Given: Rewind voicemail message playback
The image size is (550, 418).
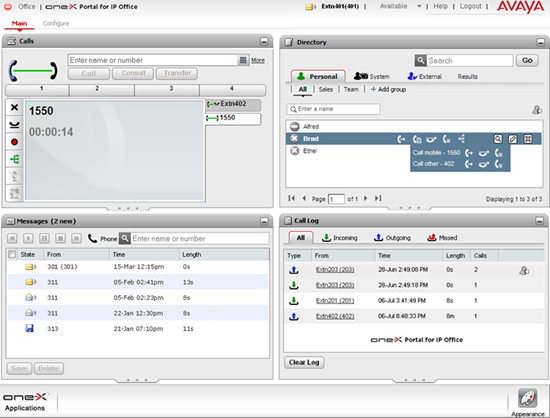Looking at the screenshot, I should pyautogui.click(x=12, y=239).
